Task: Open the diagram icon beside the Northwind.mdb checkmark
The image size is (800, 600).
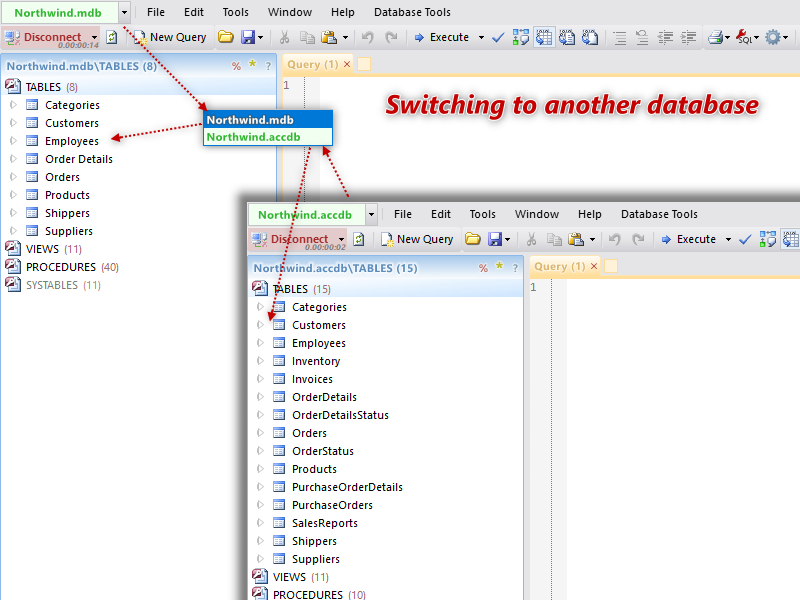Action: click(x=521, y=37)
